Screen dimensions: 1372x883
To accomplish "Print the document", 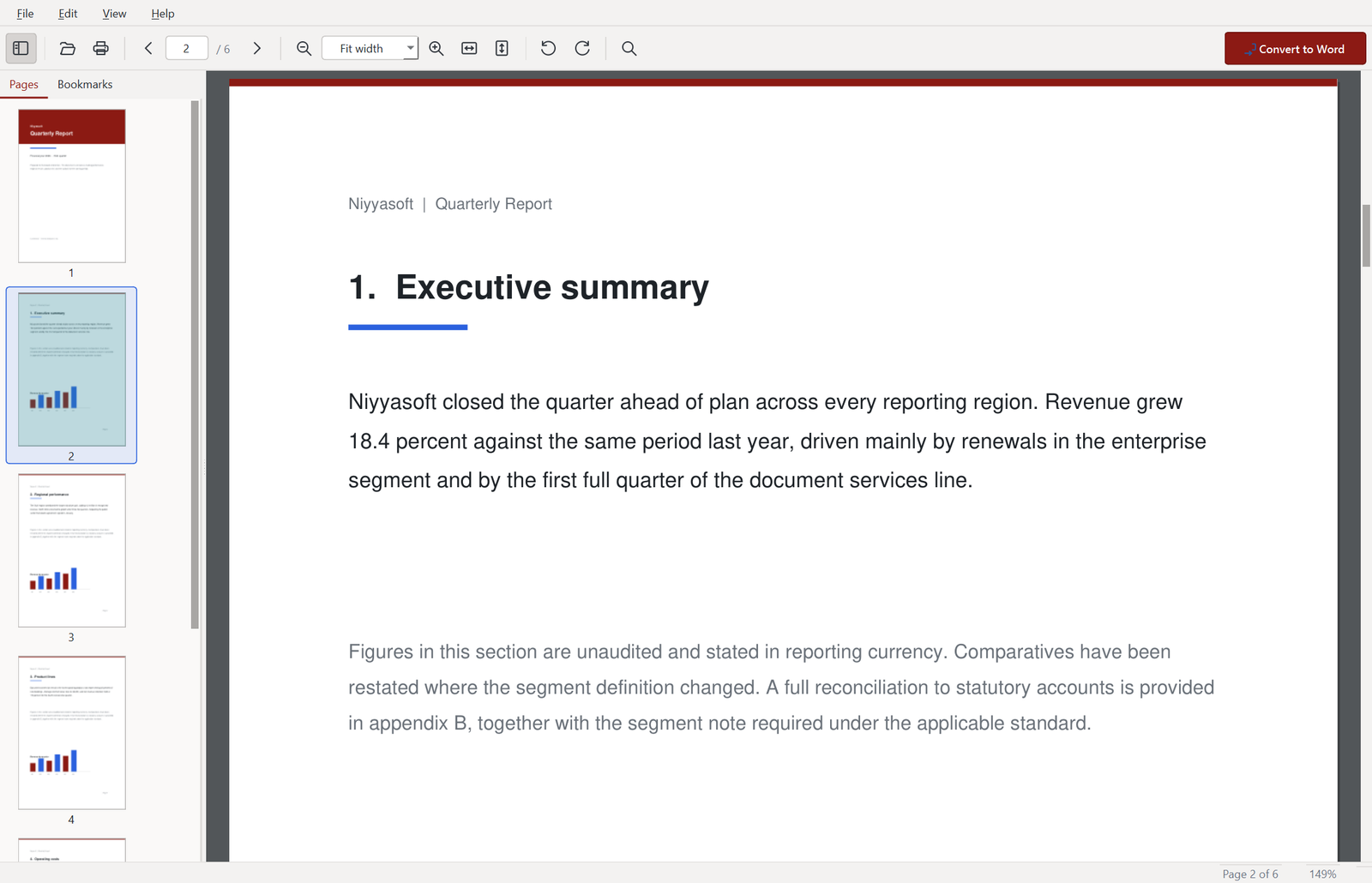I will [x=101, y=49].
